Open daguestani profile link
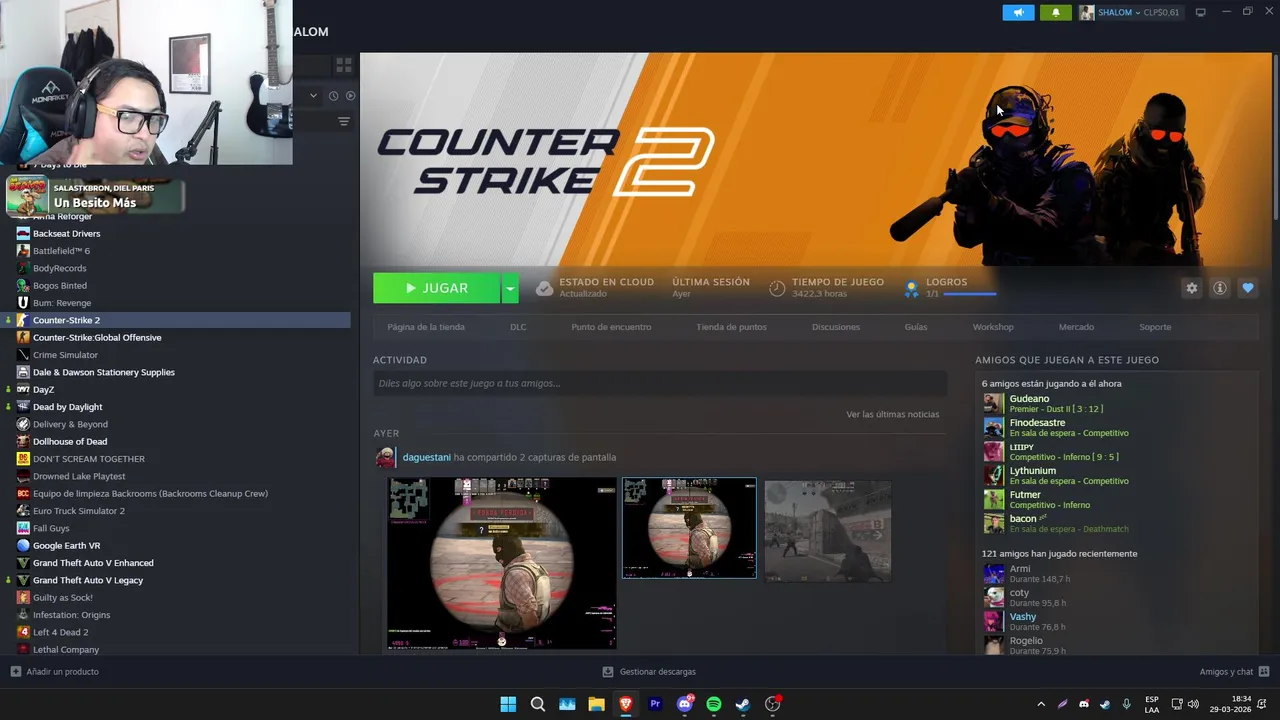 [427, 457]
